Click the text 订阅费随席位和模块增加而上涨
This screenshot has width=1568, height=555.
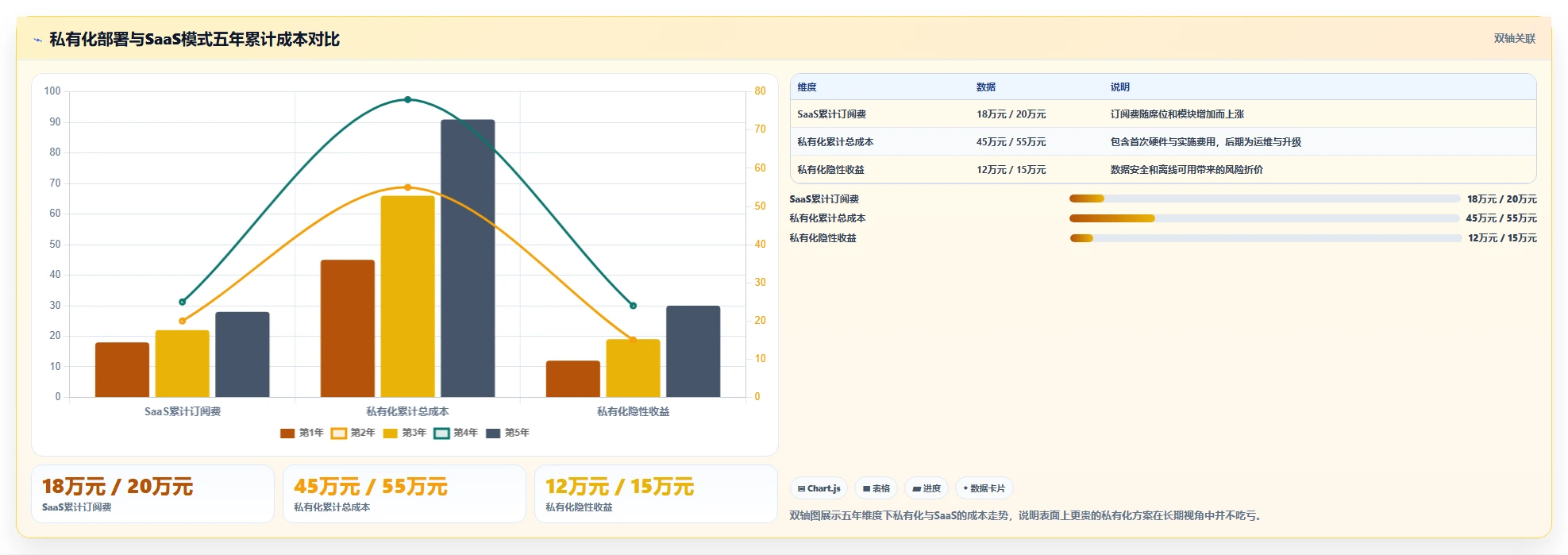(1177, 114)
